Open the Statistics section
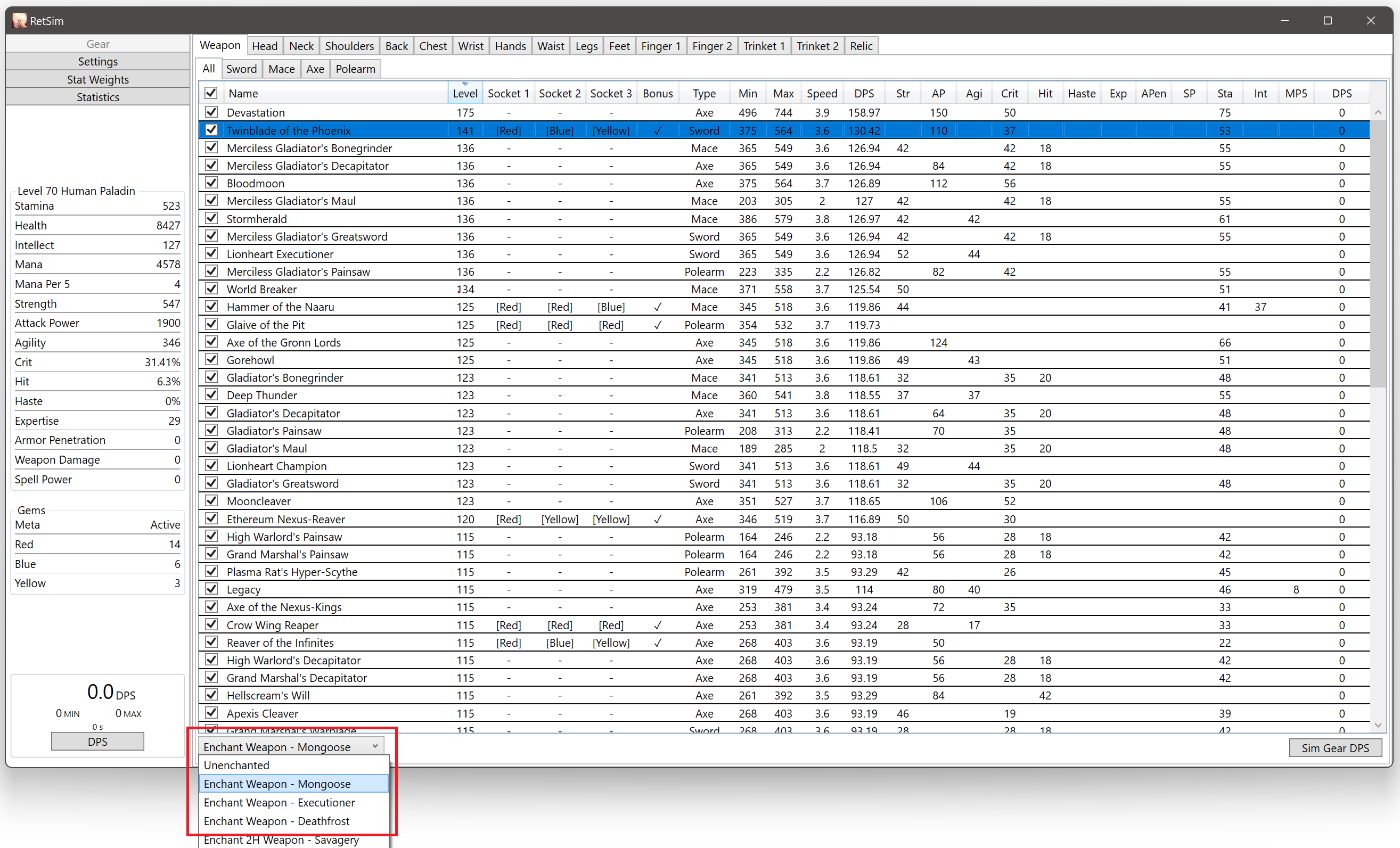 [x=98, y=96]
